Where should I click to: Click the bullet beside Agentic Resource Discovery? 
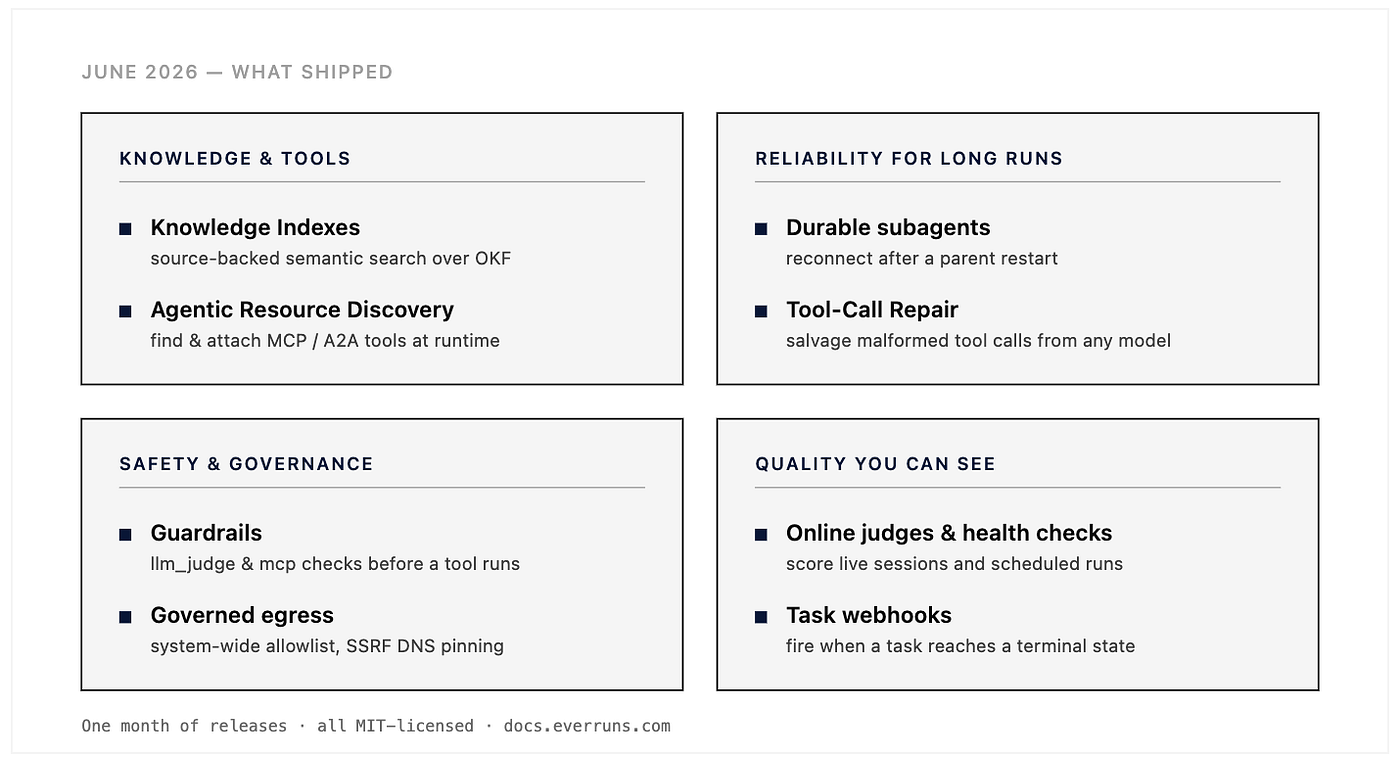pyautogui.click(x=125, y=311)
